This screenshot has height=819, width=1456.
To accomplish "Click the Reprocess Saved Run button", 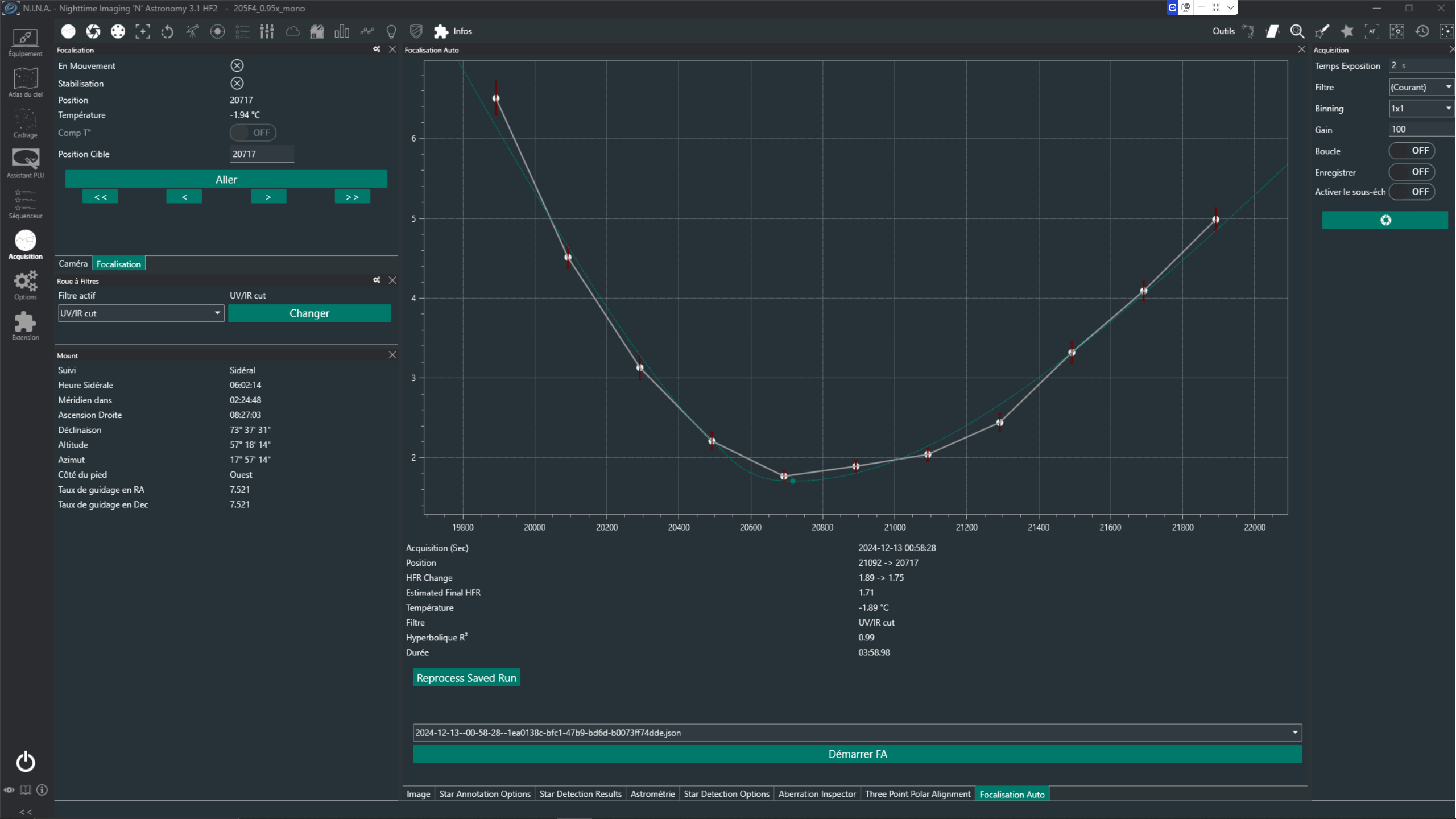I will pyautogui.click(x=466, y=678).
